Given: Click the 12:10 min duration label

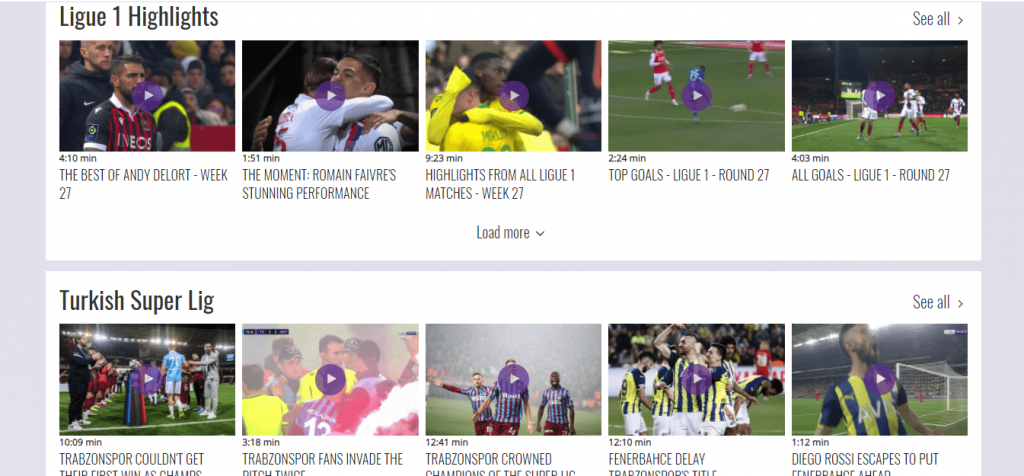Looking at the screenshot, I should point(630,442).
